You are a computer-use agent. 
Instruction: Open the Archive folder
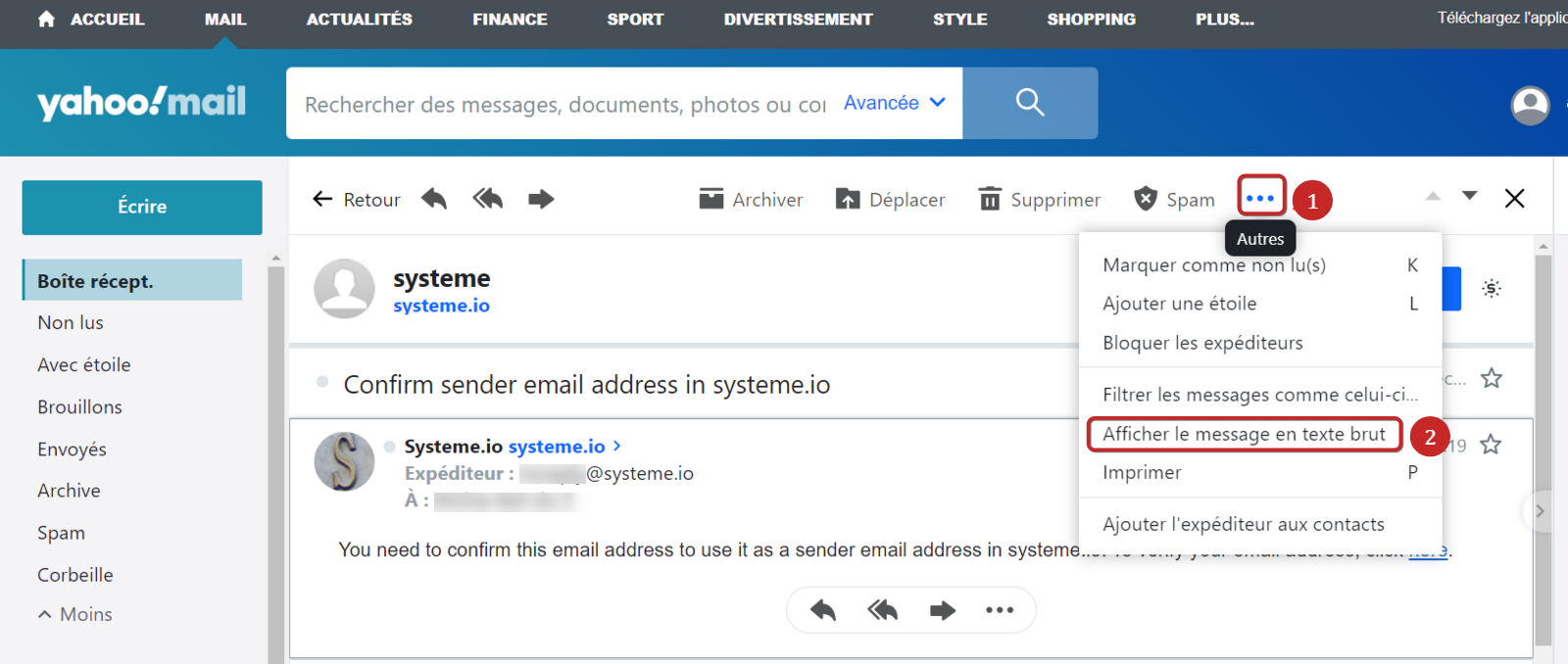[69, 491]
